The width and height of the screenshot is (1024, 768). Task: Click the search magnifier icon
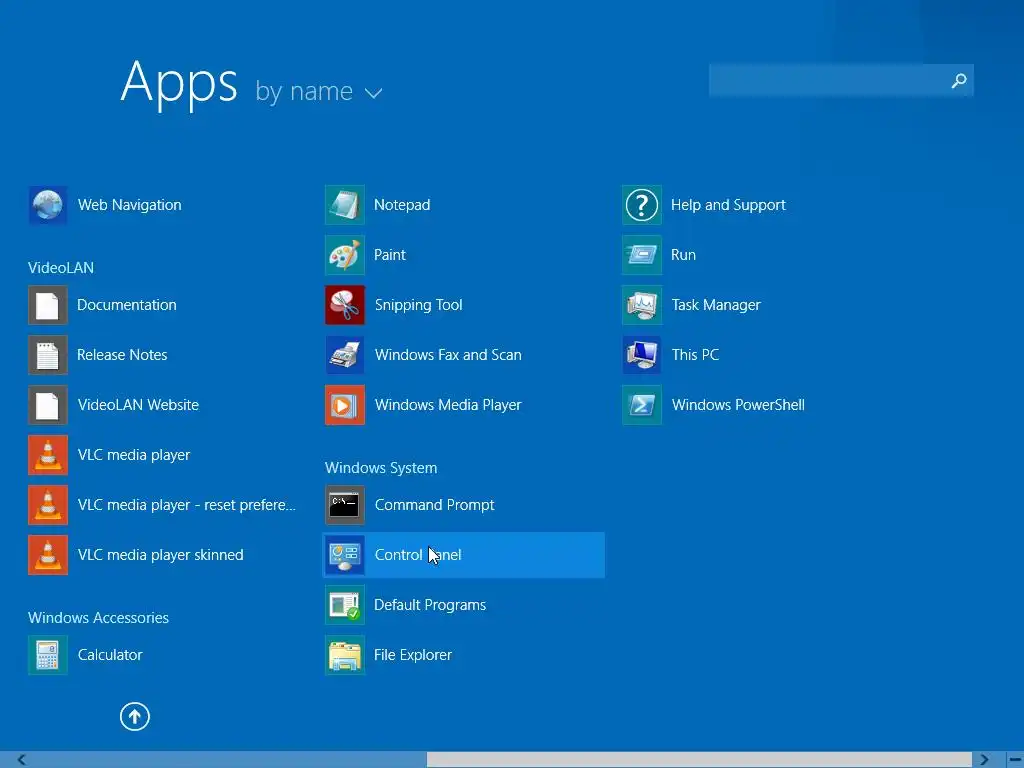coord(959,81)
